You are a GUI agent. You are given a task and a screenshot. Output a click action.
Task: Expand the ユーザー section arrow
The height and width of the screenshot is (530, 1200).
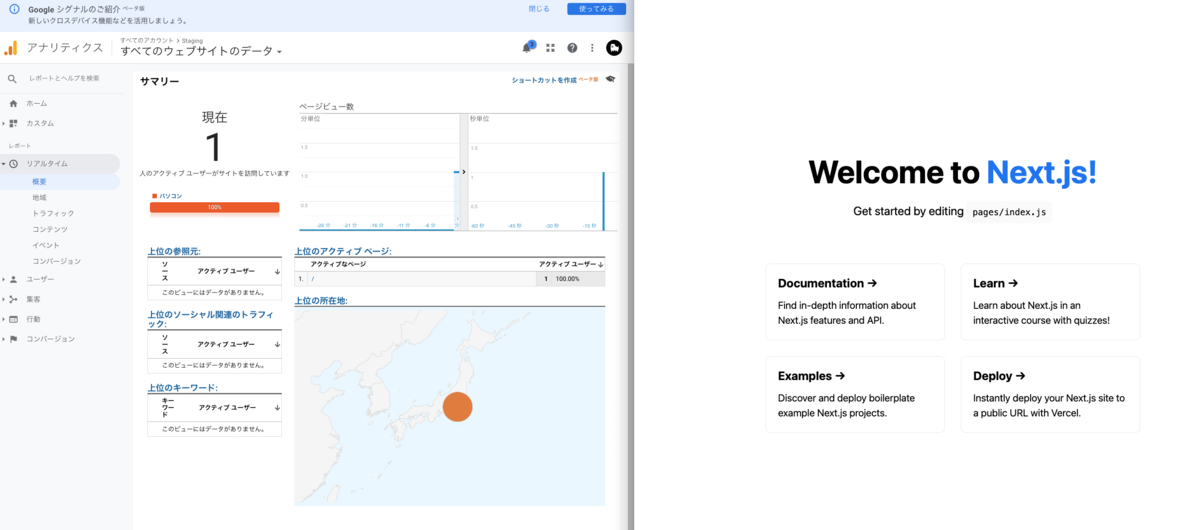tap(3, 279)
